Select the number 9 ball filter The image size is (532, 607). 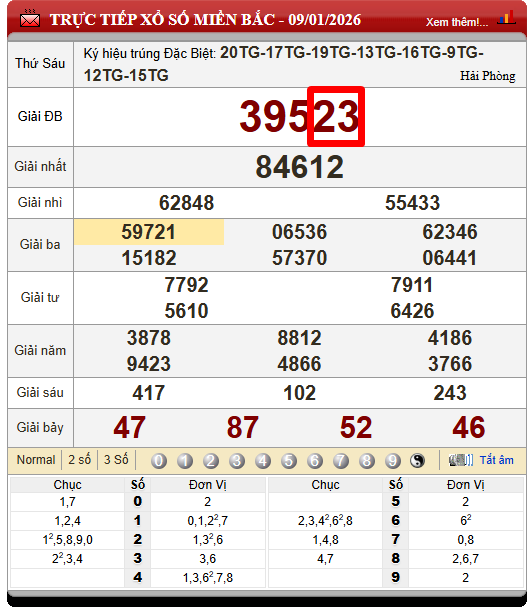click(x=392, y=461)
